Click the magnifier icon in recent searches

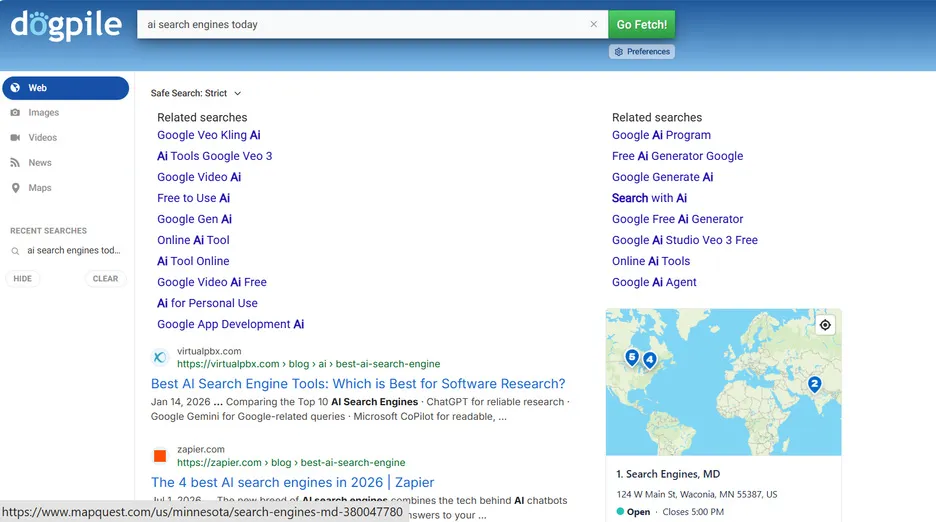(16, 251)
